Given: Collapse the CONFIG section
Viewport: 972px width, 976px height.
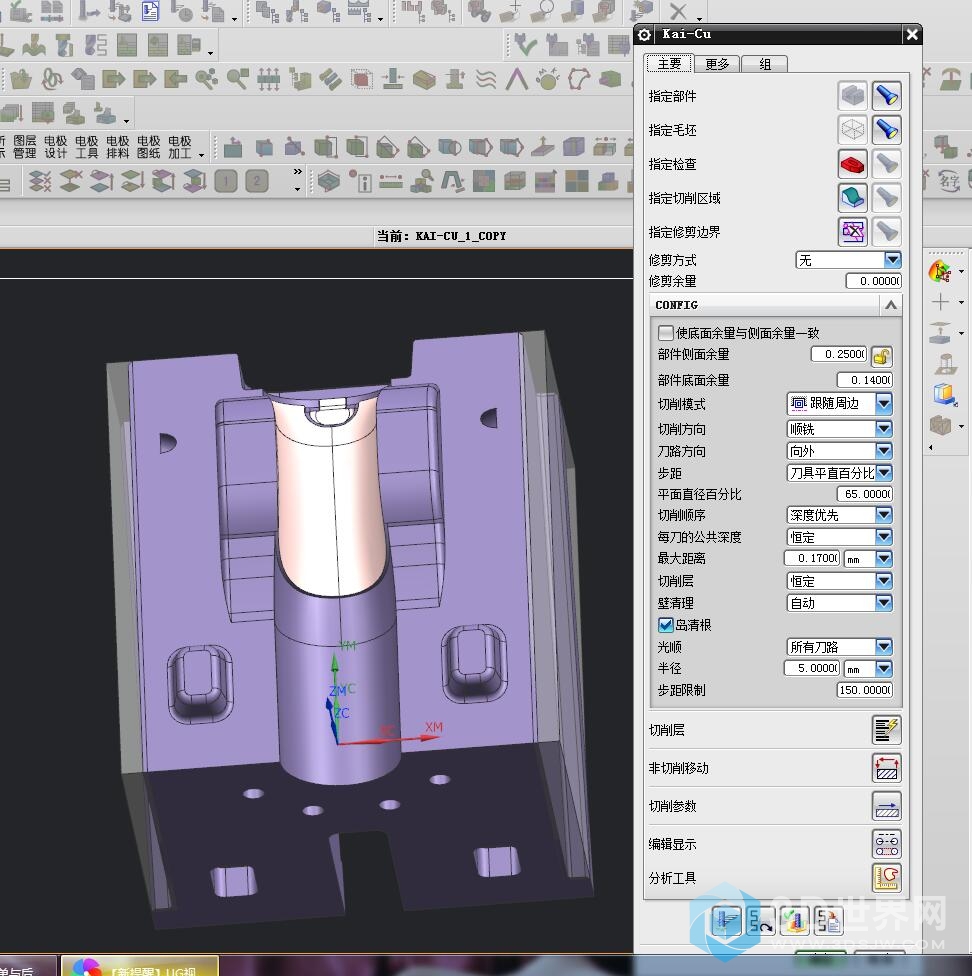Looking at the screenshot, I should pos(890,305).
